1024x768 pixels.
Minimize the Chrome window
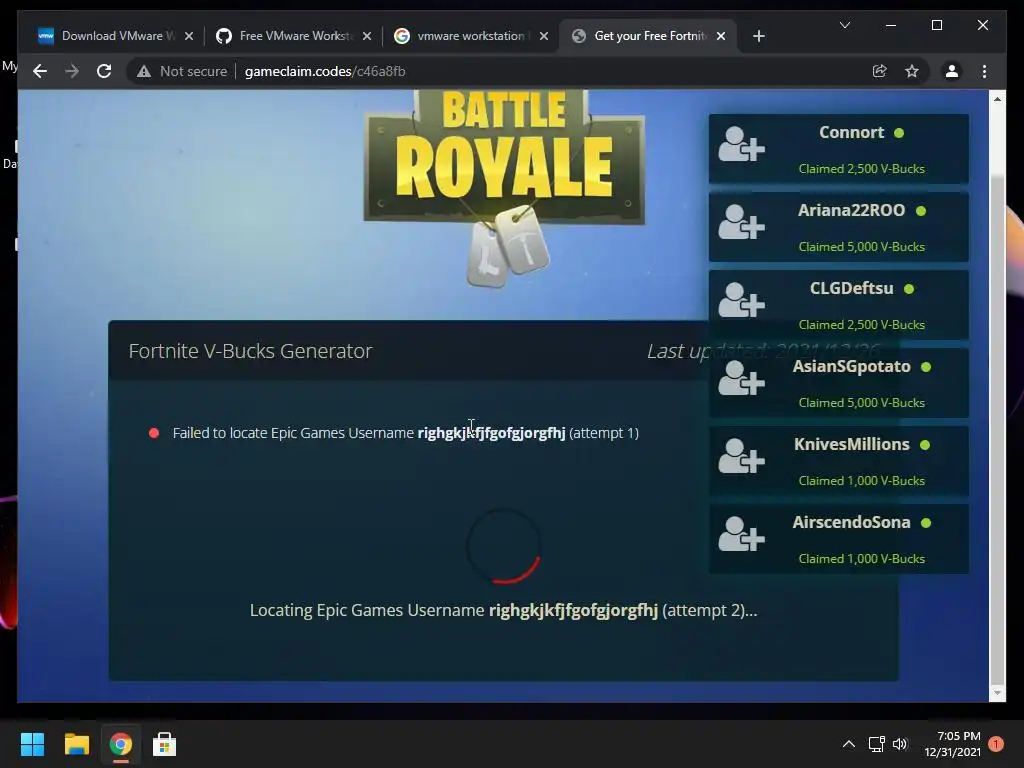click(891, 25)
